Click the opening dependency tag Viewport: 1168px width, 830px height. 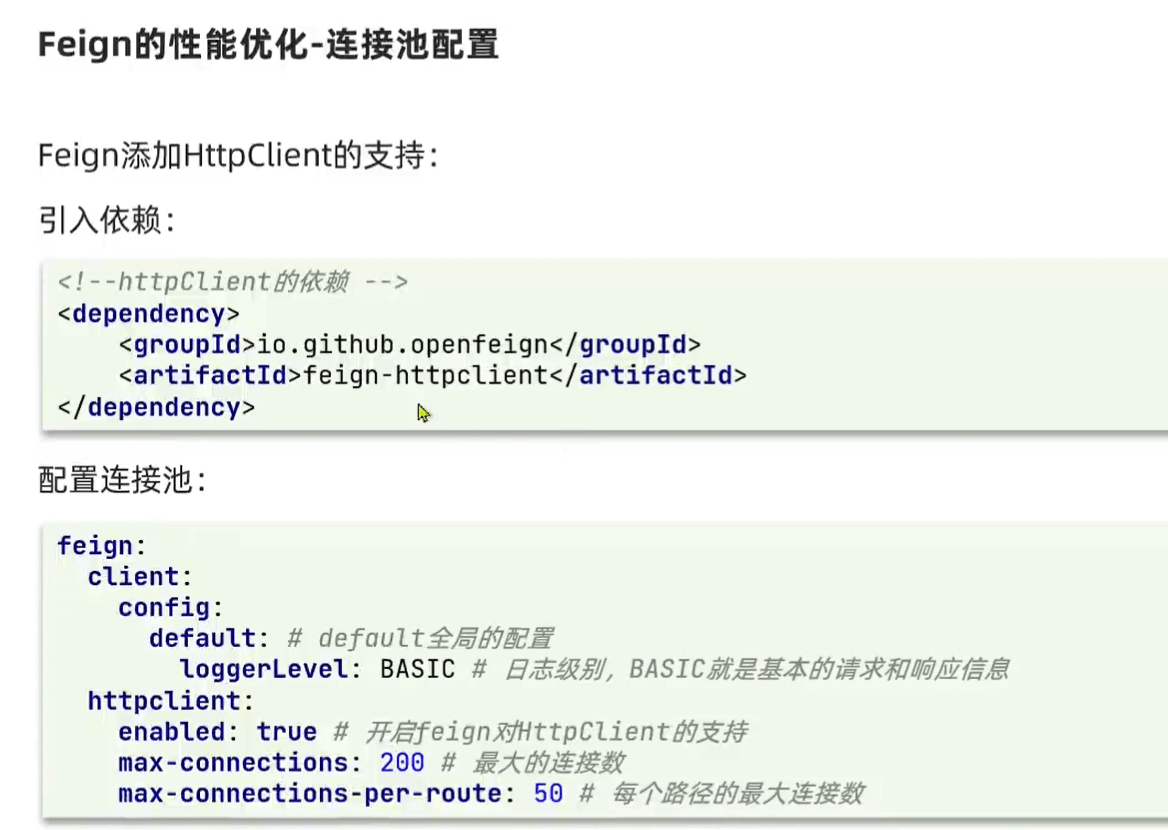pos(148,314)
